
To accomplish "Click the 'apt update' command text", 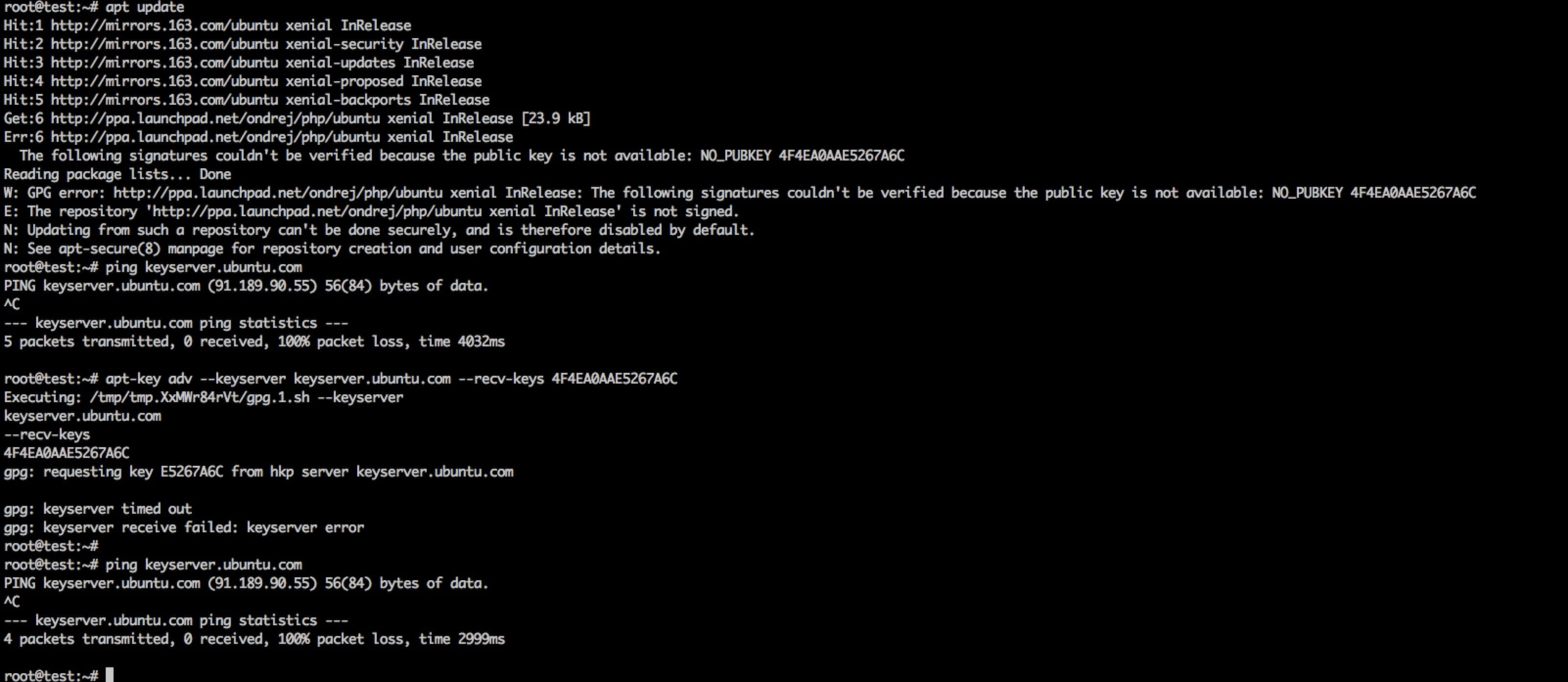I will [145, 7].
